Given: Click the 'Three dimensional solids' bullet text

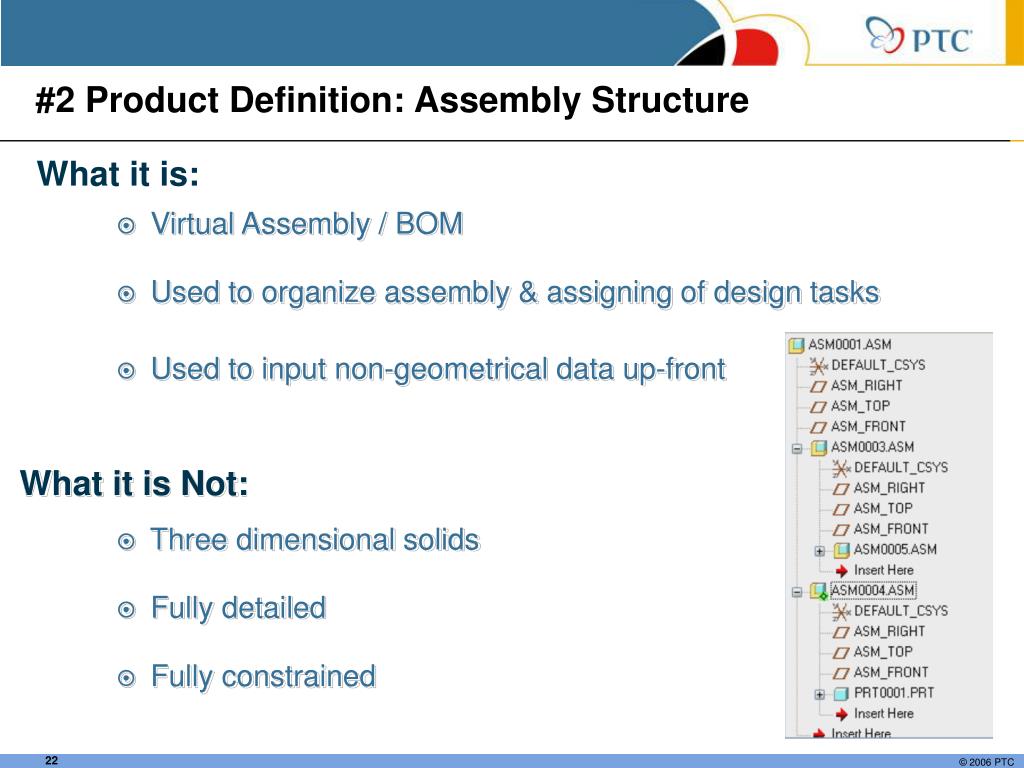Looking at the screenshot, I should [315, 540].
